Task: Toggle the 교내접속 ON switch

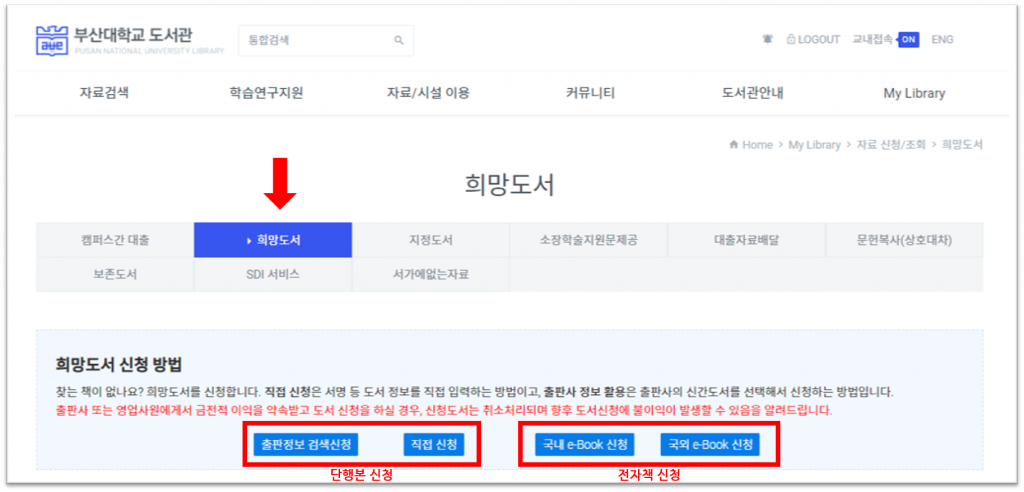Action: tap(907, 40)
